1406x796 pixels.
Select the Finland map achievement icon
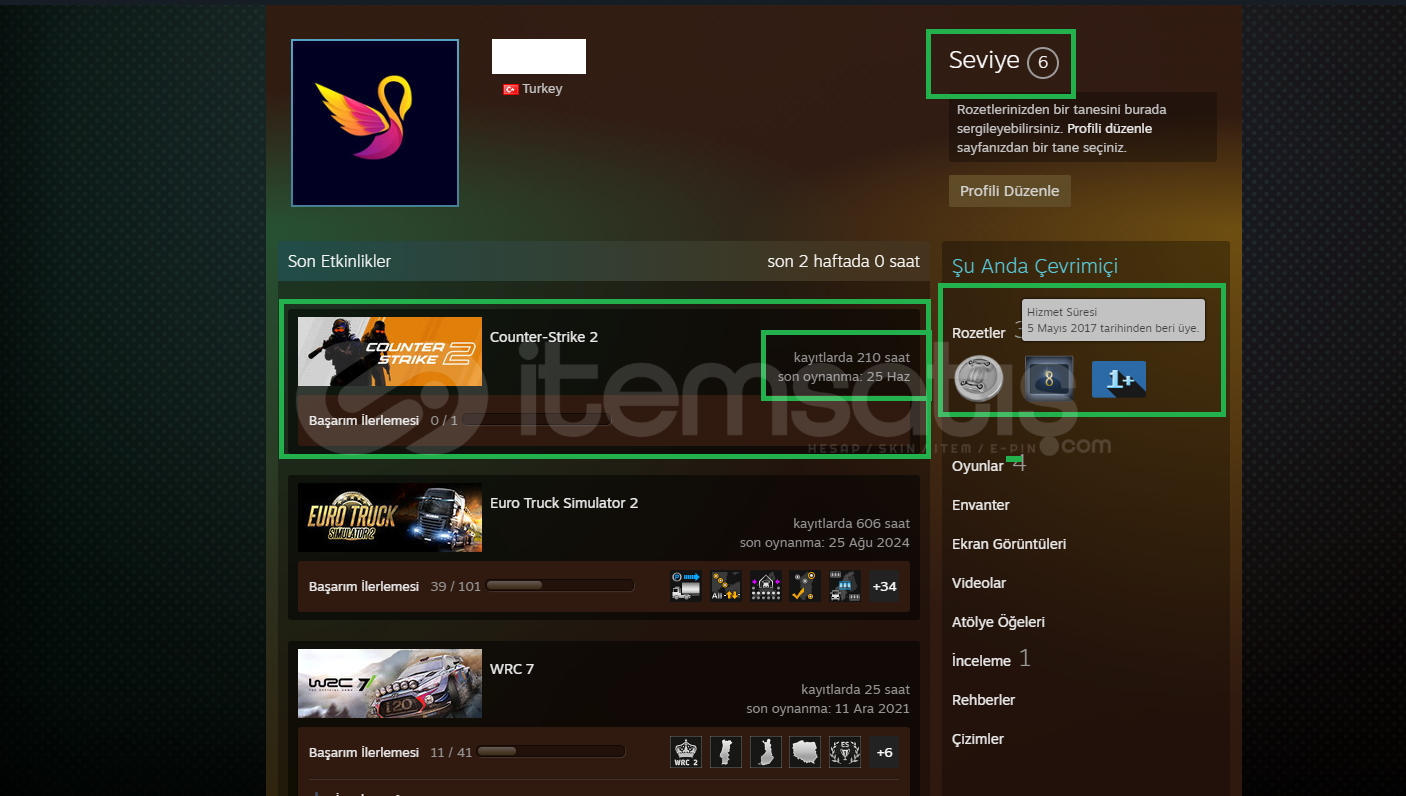765,752
